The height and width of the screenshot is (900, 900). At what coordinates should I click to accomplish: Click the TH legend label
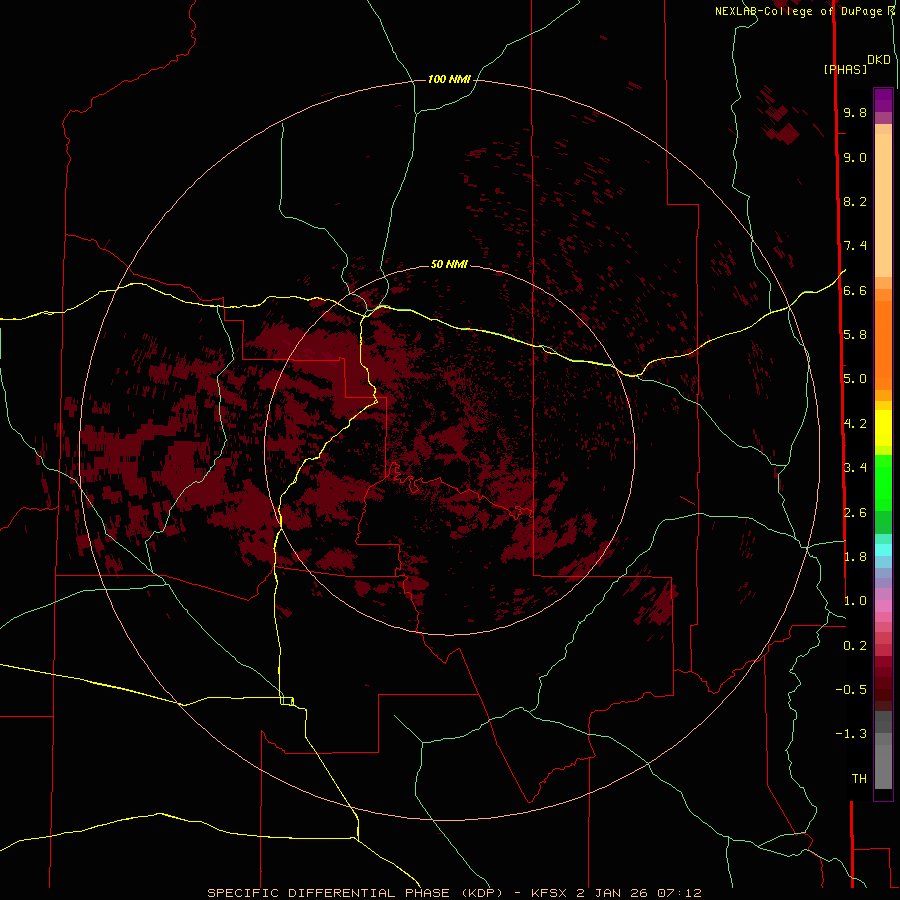click(859, 779)
